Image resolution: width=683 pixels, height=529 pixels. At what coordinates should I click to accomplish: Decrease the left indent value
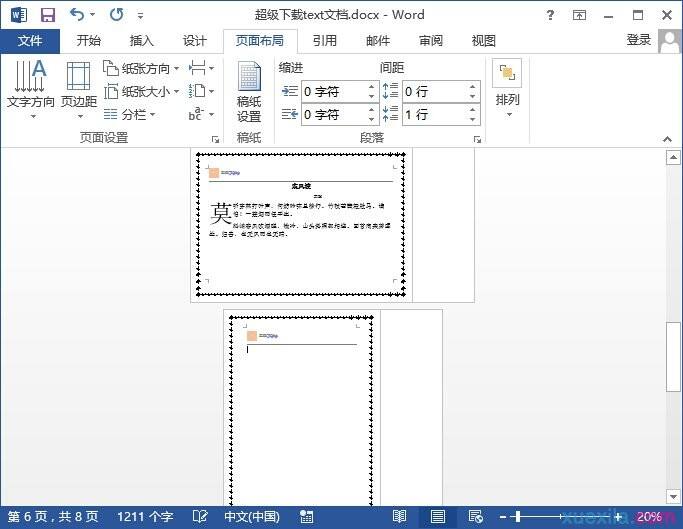click(x=372, y=97)
